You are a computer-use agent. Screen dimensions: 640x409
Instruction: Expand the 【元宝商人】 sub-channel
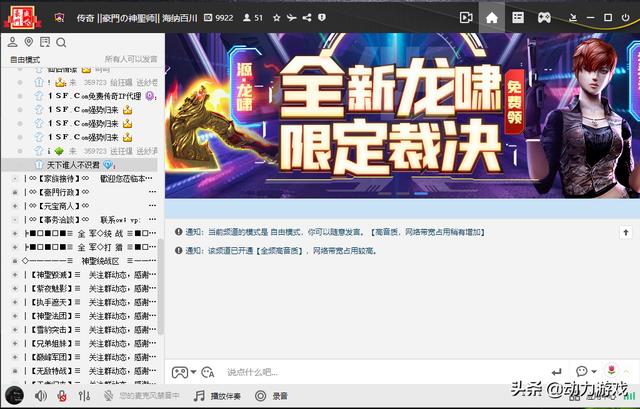tap(15, 206)
